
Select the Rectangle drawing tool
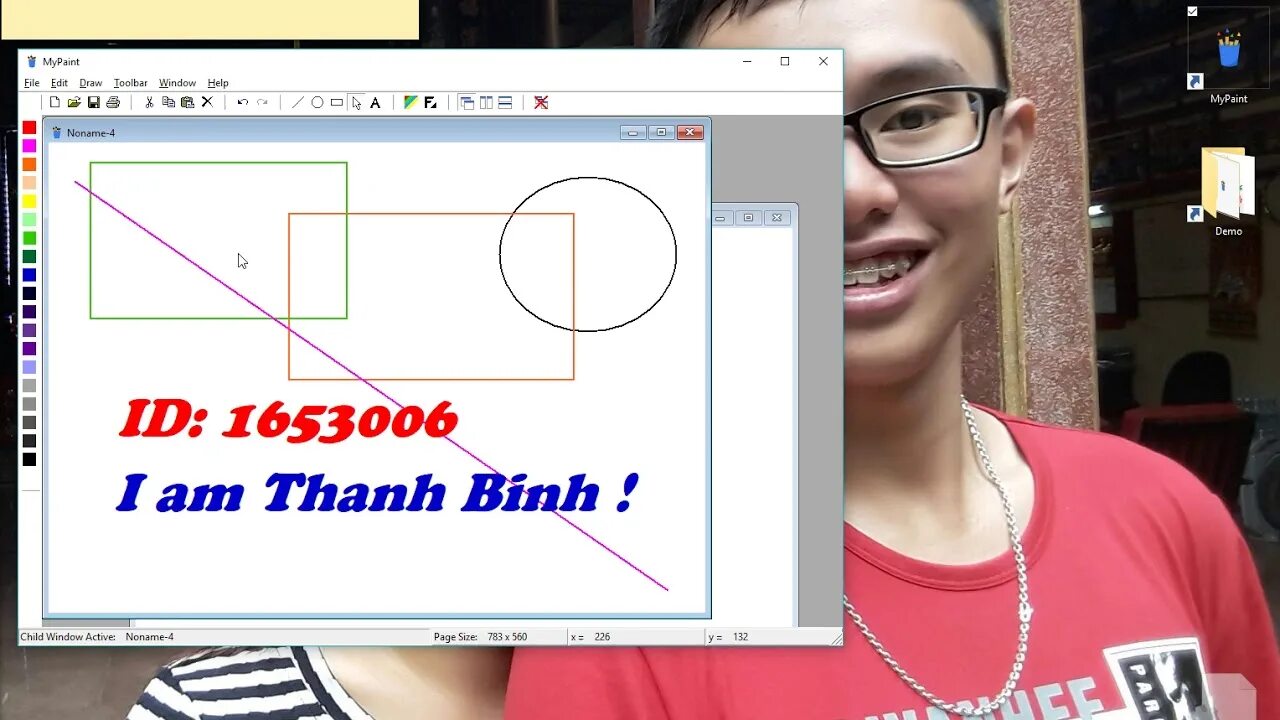[x=337, y=102]
